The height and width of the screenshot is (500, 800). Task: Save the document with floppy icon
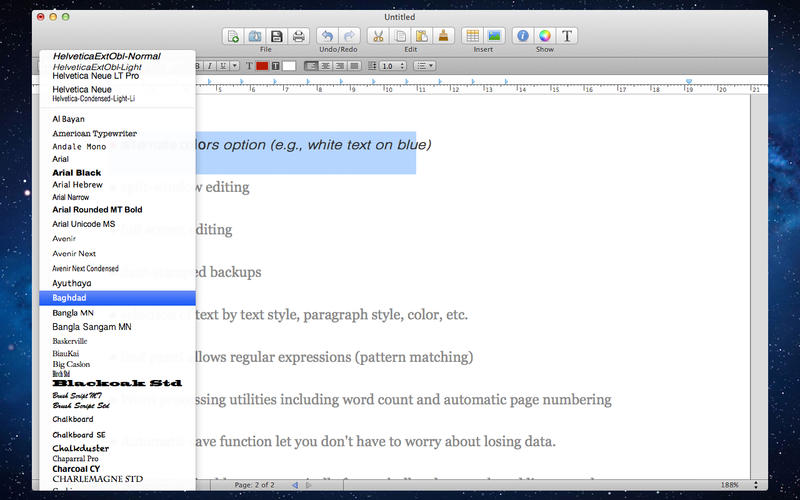(x=277, y=36)
